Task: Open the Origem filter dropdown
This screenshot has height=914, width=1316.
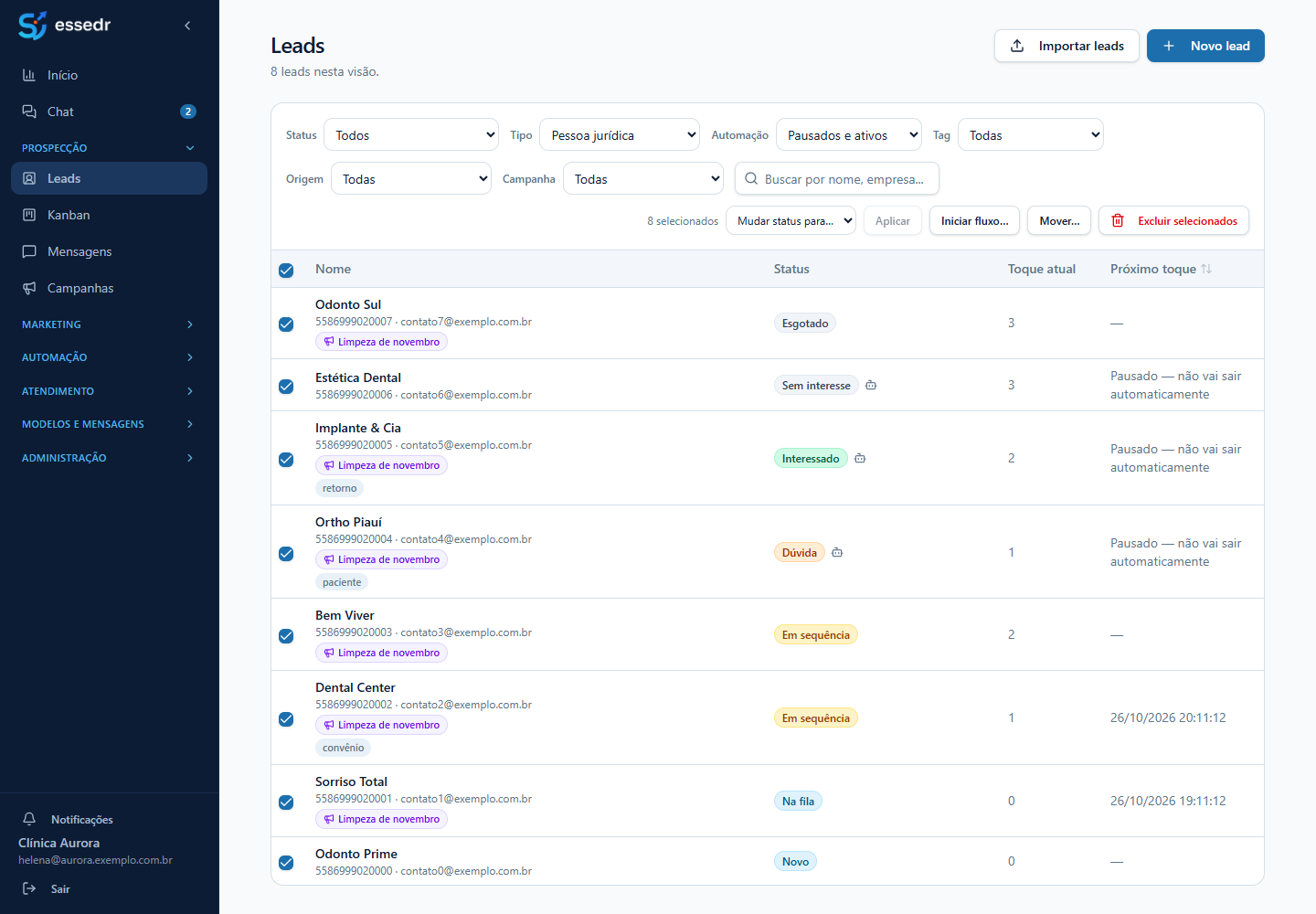Action: point(411,179)
